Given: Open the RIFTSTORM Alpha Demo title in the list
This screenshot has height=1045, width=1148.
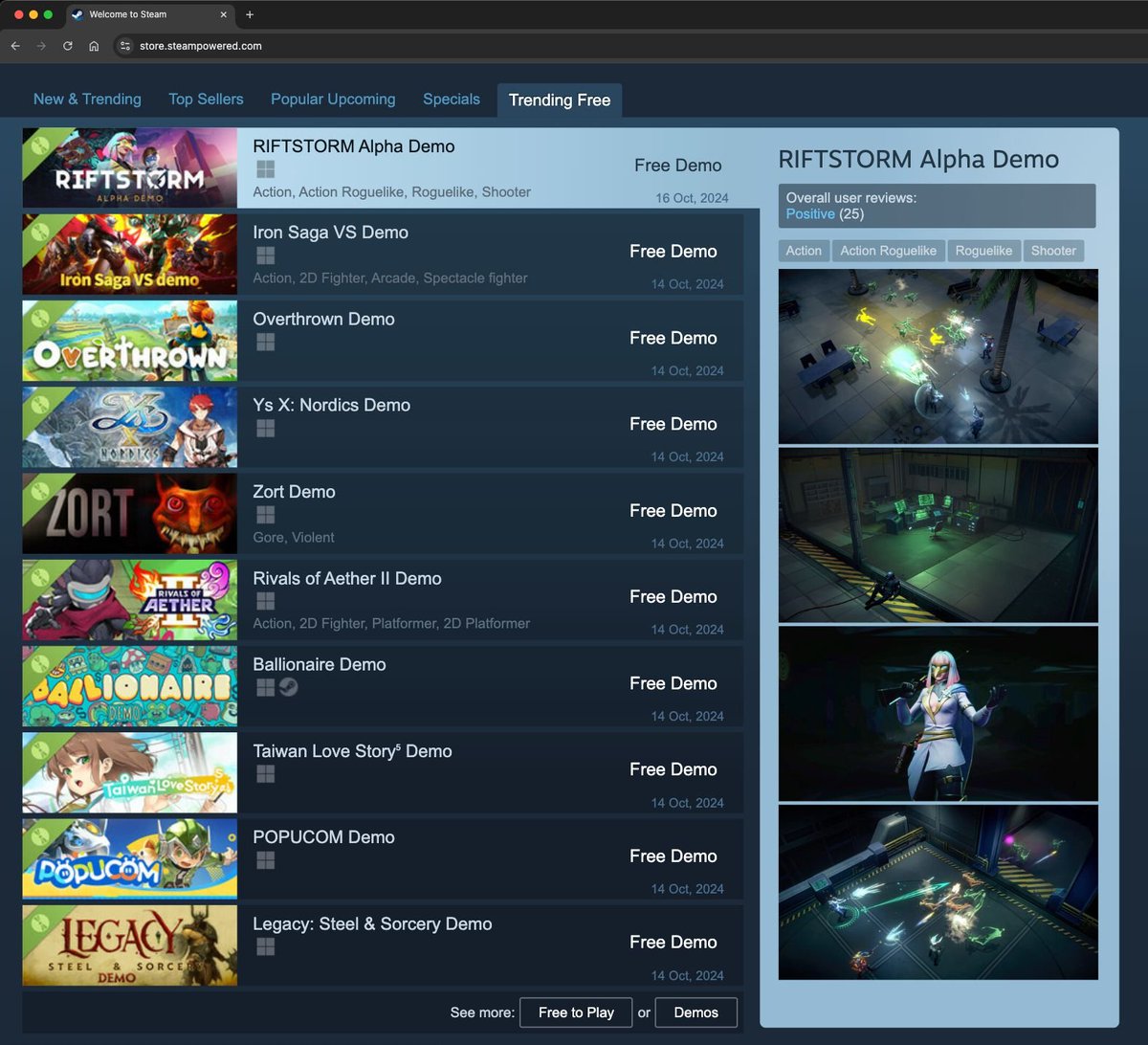Looking at the screenshot, I should click(354, 146).
